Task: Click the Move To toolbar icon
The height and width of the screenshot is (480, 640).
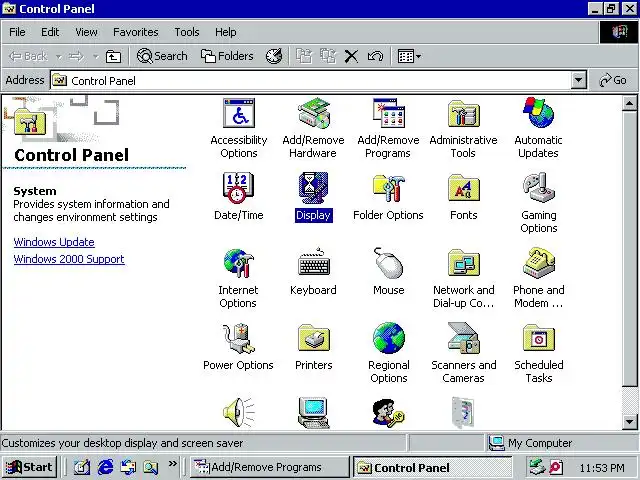Action: click(304, 56)
